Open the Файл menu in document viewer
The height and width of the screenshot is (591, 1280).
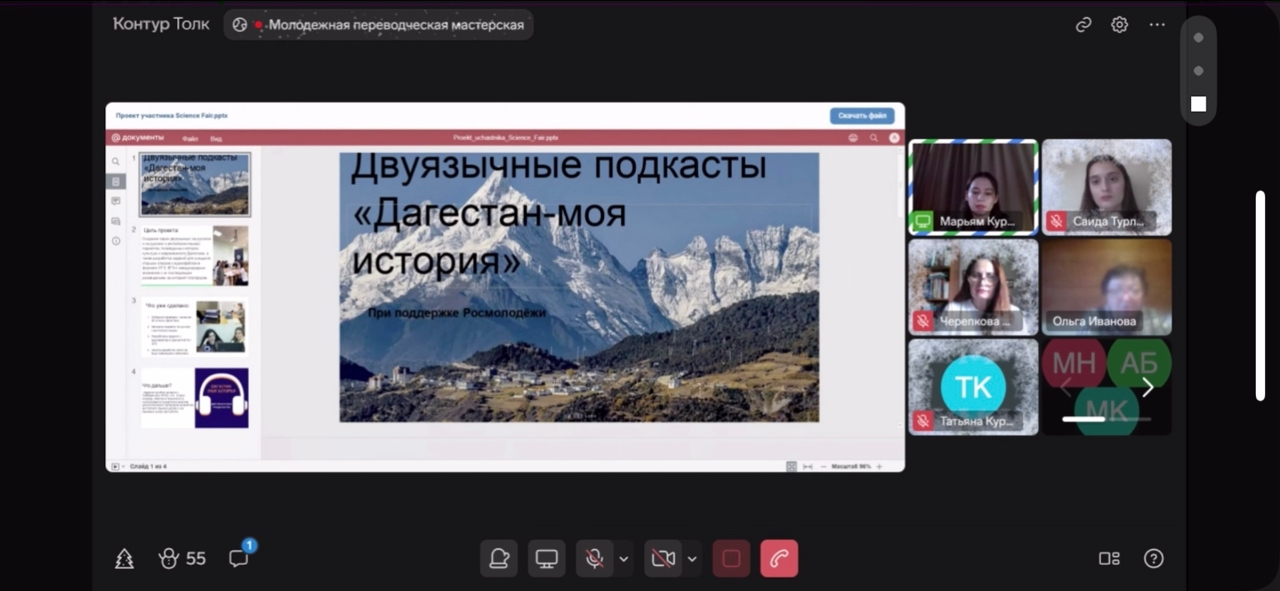click(x=190, y=138)
